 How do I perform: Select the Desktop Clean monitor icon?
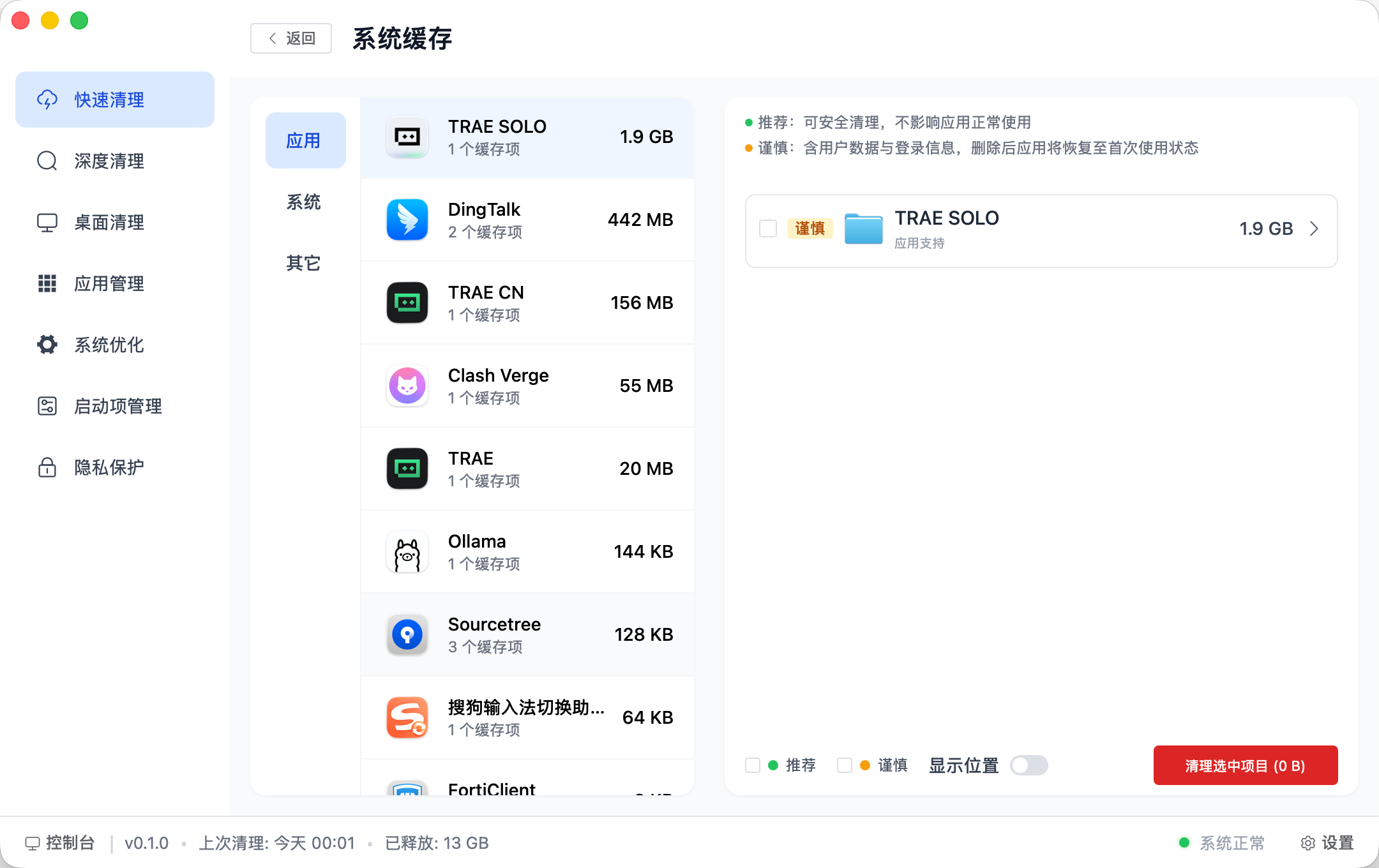47,222
